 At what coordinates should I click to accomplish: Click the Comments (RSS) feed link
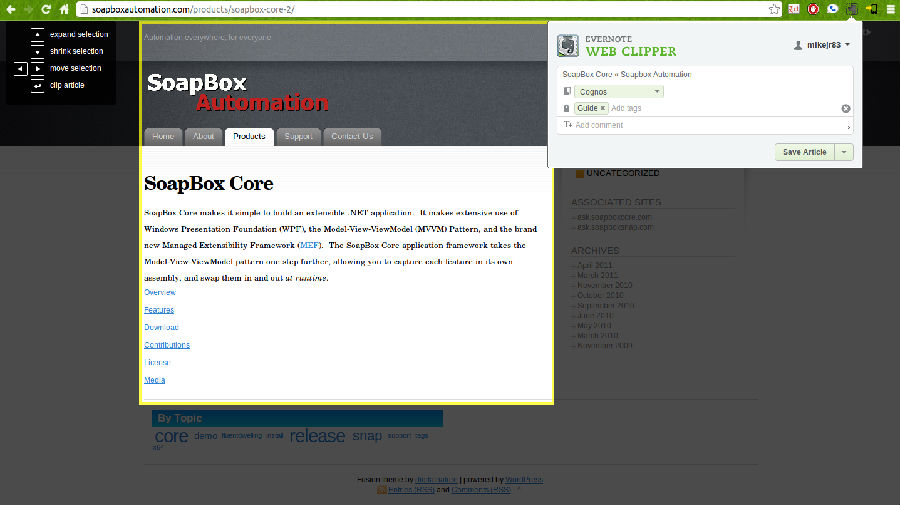(481, 490)
